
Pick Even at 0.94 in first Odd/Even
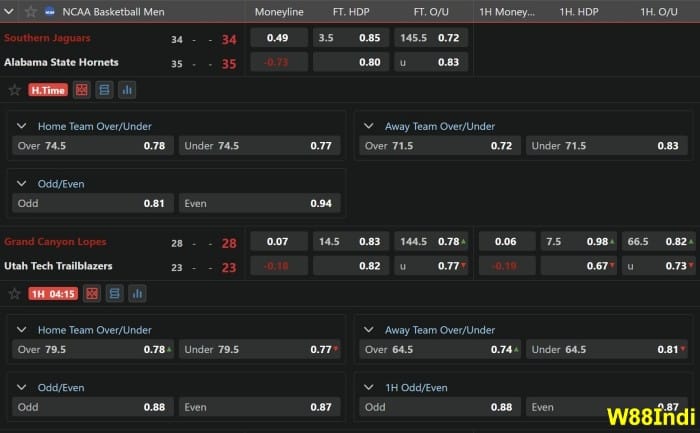[260, 203]
